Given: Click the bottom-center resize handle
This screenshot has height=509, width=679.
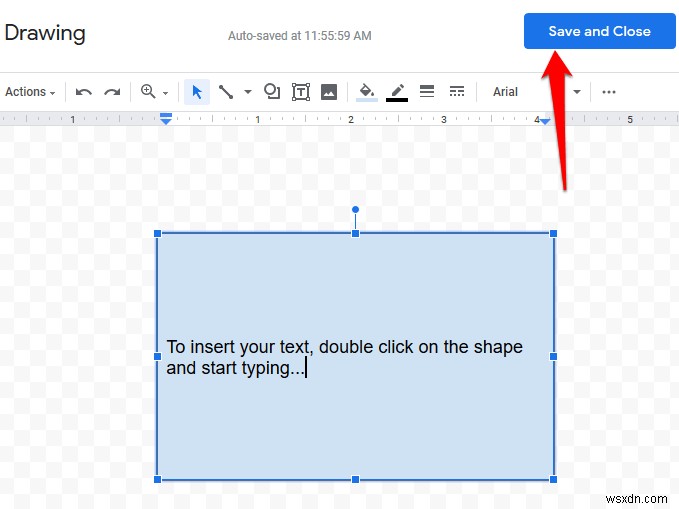Looking at the screenshot, I should click(356, 479).
